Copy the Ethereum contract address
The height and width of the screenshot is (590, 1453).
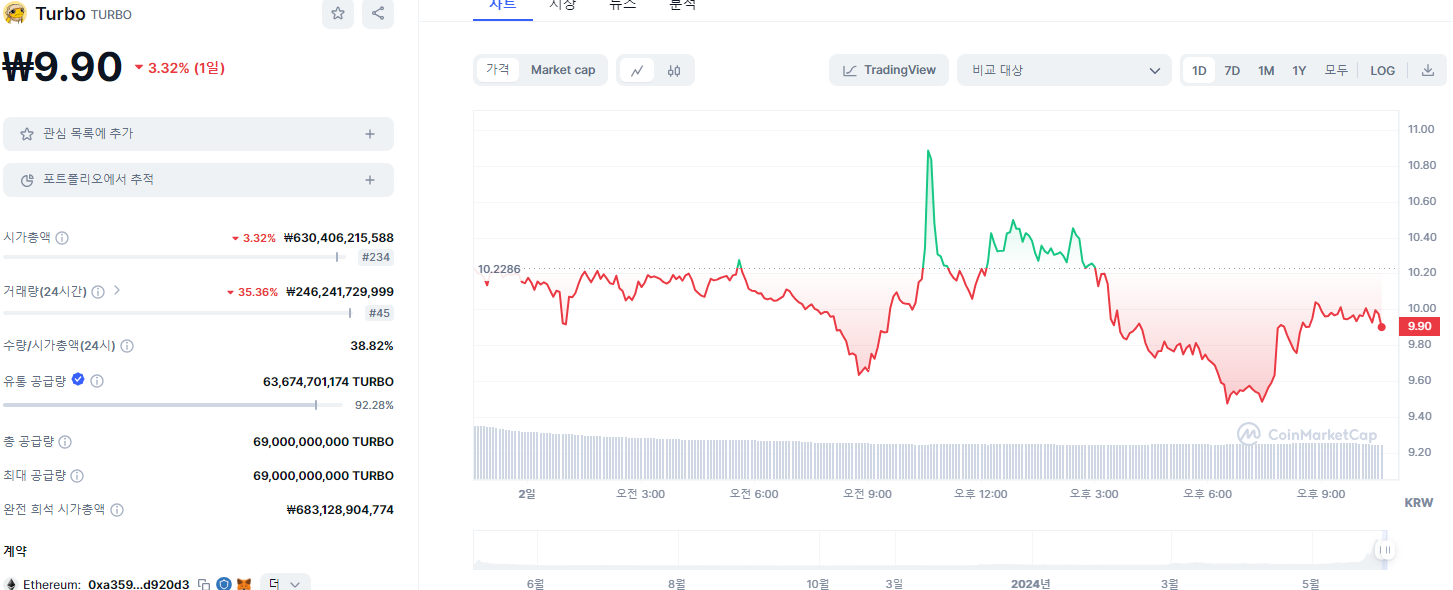point(204,584)
